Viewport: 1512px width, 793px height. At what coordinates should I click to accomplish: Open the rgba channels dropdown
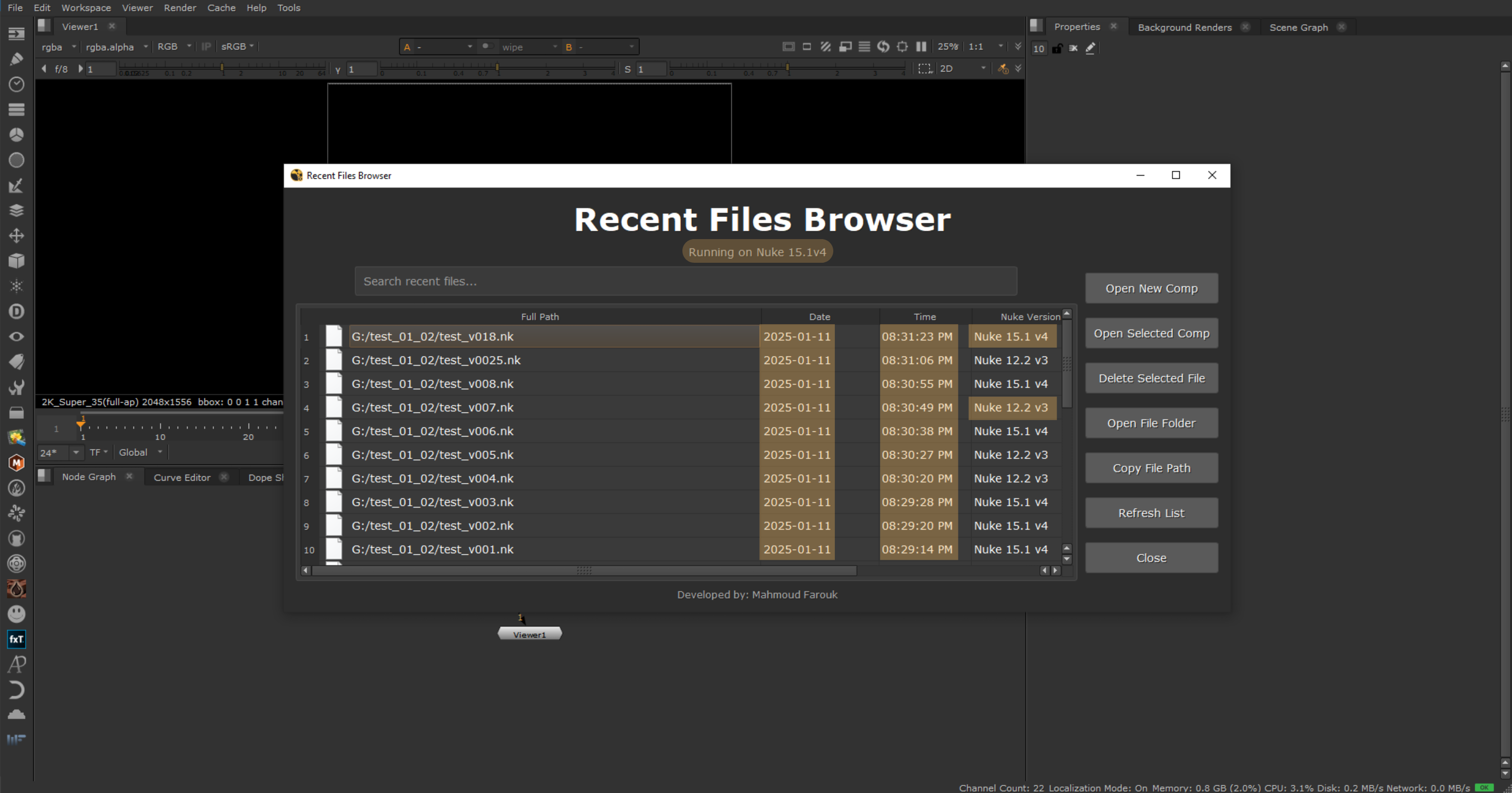(58, 47)
